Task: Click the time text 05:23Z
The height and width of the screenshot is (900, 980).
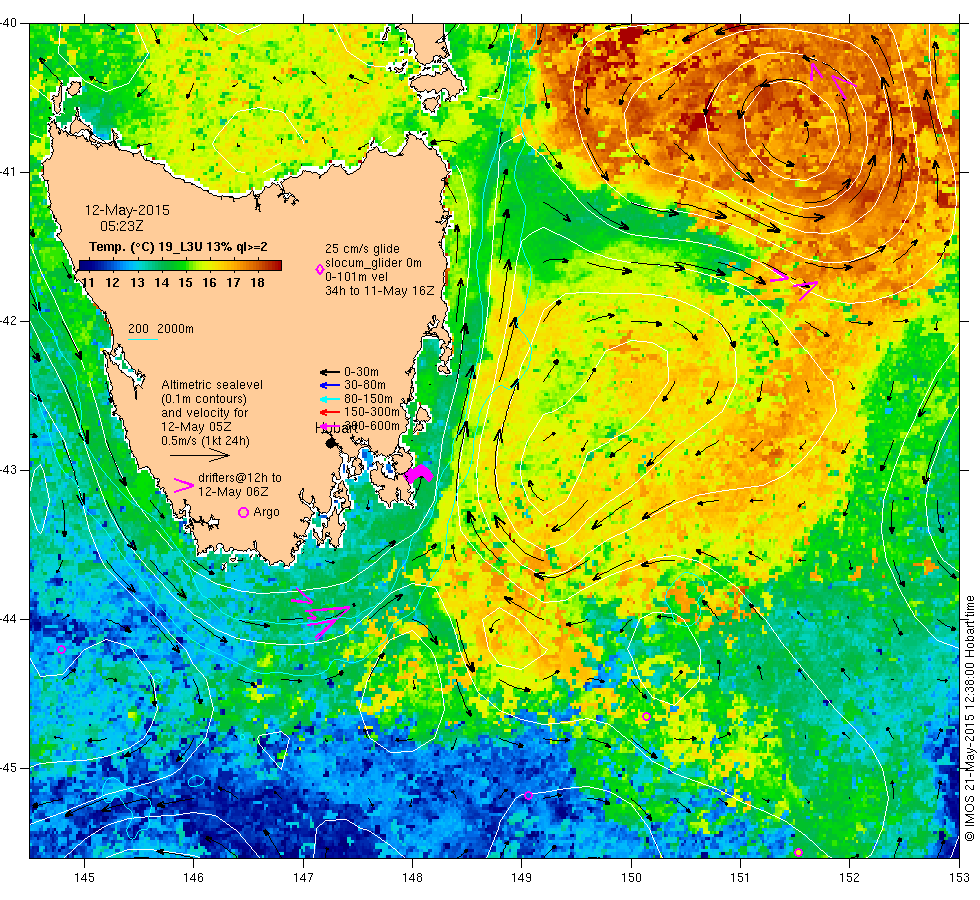Action: 122,226
